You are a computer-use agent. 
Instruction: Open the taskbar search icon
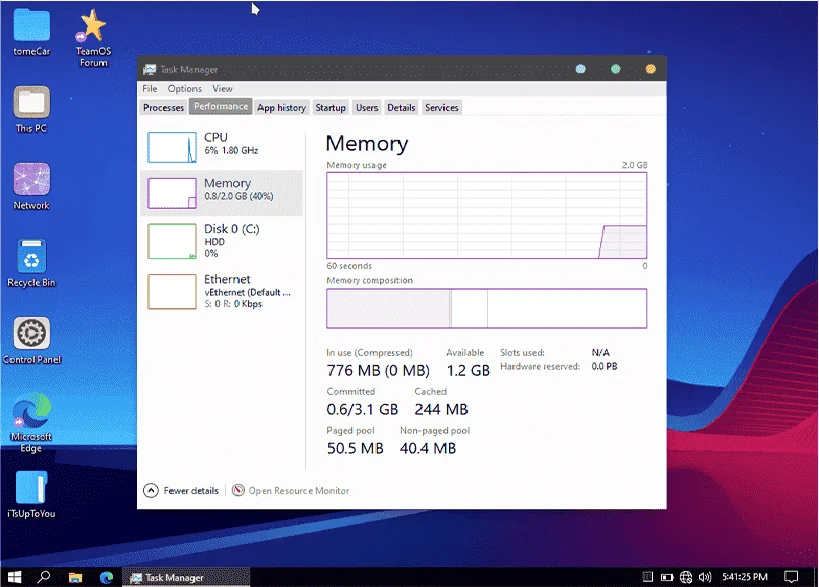click(x=44, y=577)
